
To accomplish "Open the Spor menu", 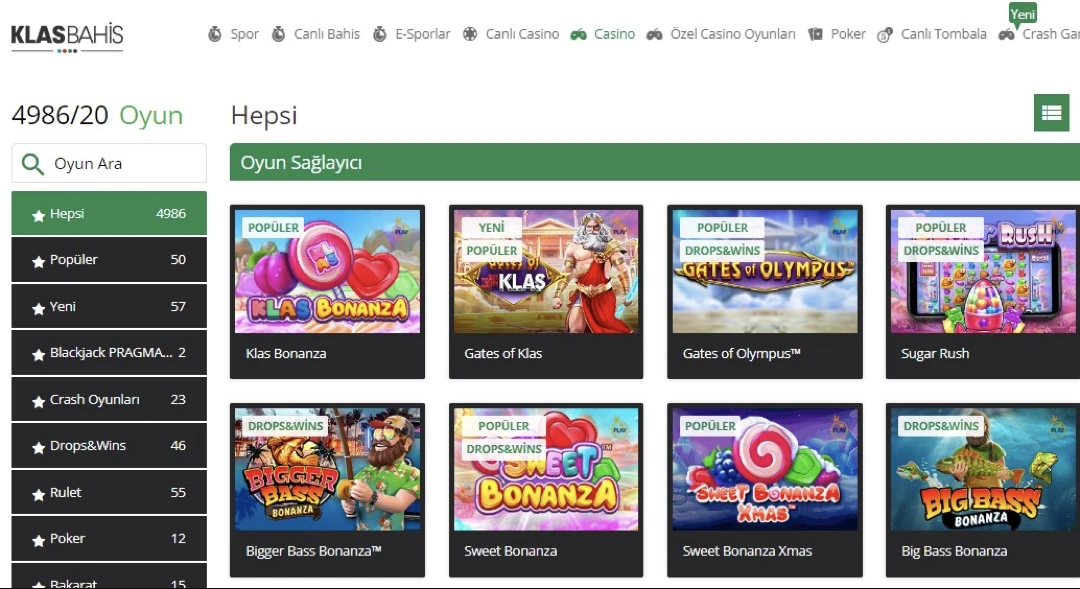I will (245, 34).
